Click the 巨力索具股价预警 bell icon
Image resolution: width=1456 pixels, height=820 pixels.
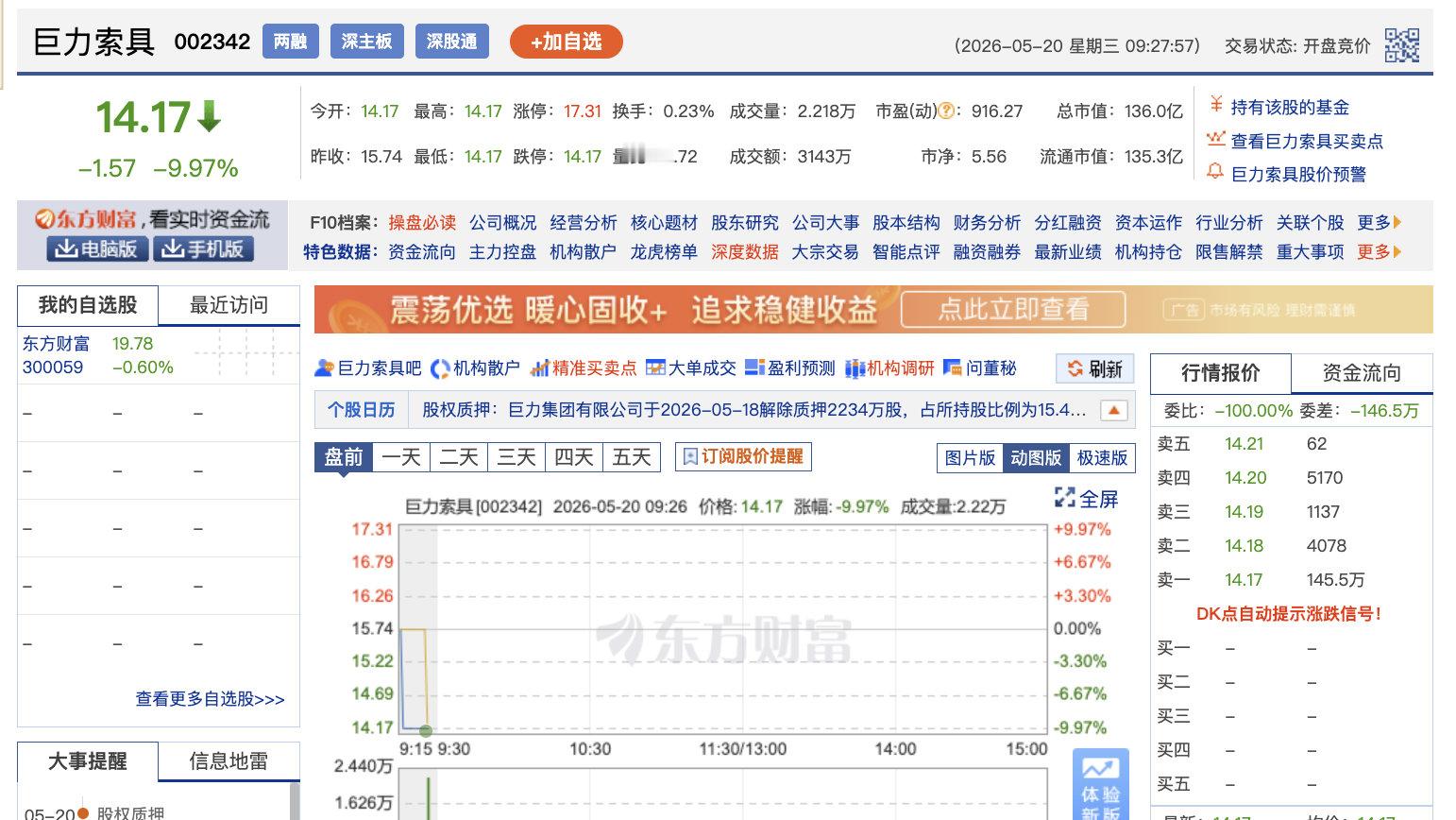pos(1215,172)
